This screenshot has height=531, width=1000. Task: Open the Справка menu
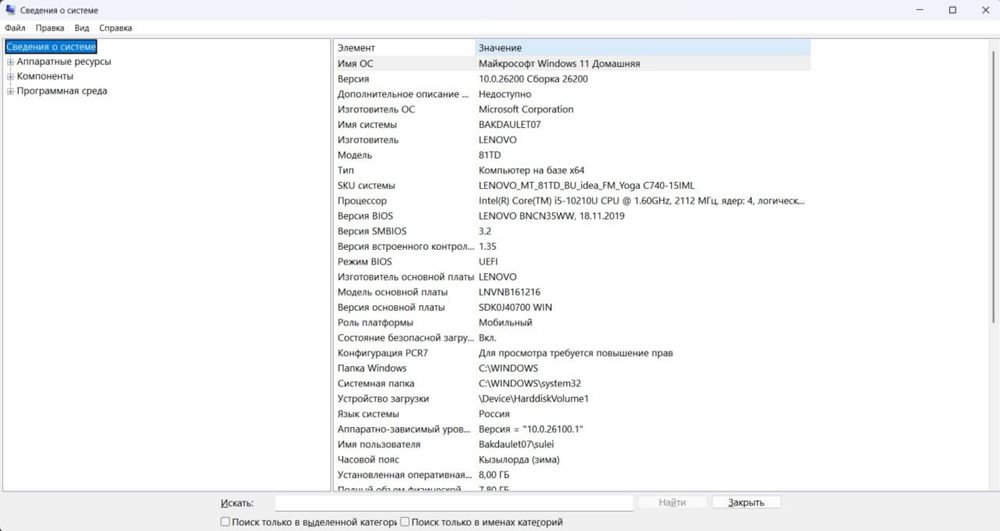115,28
